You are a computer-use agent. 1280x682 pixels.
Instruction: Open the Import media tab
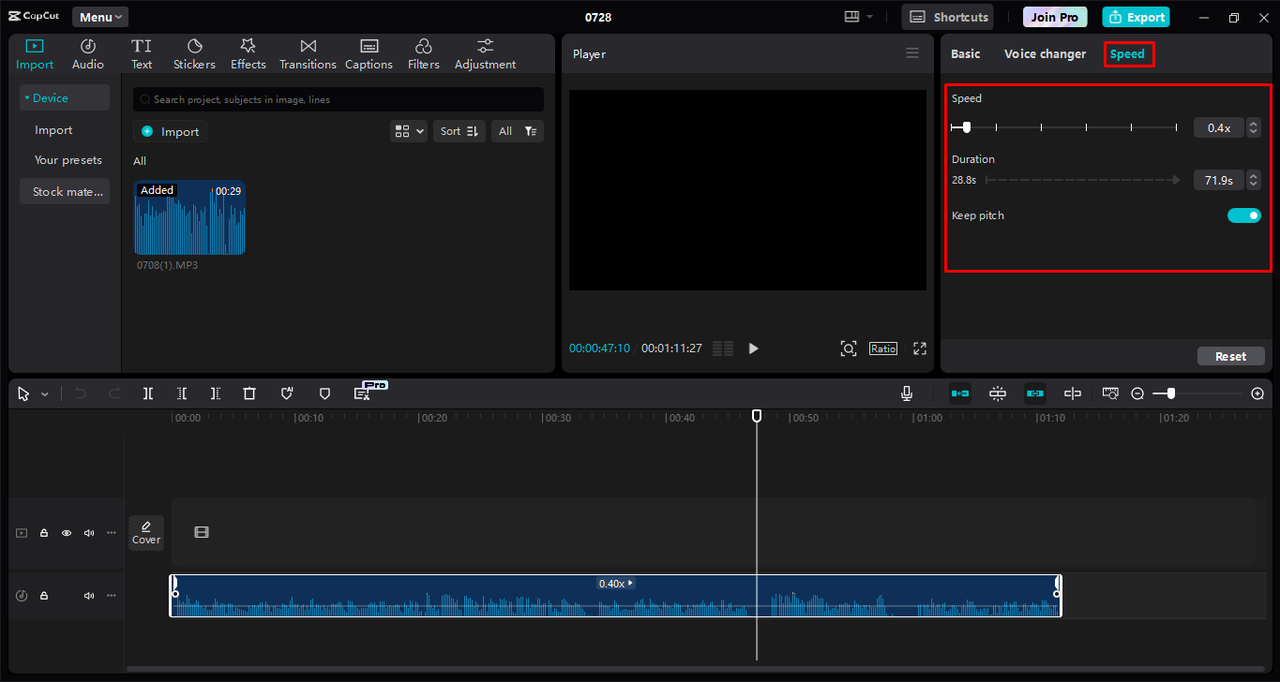[35, 54]
